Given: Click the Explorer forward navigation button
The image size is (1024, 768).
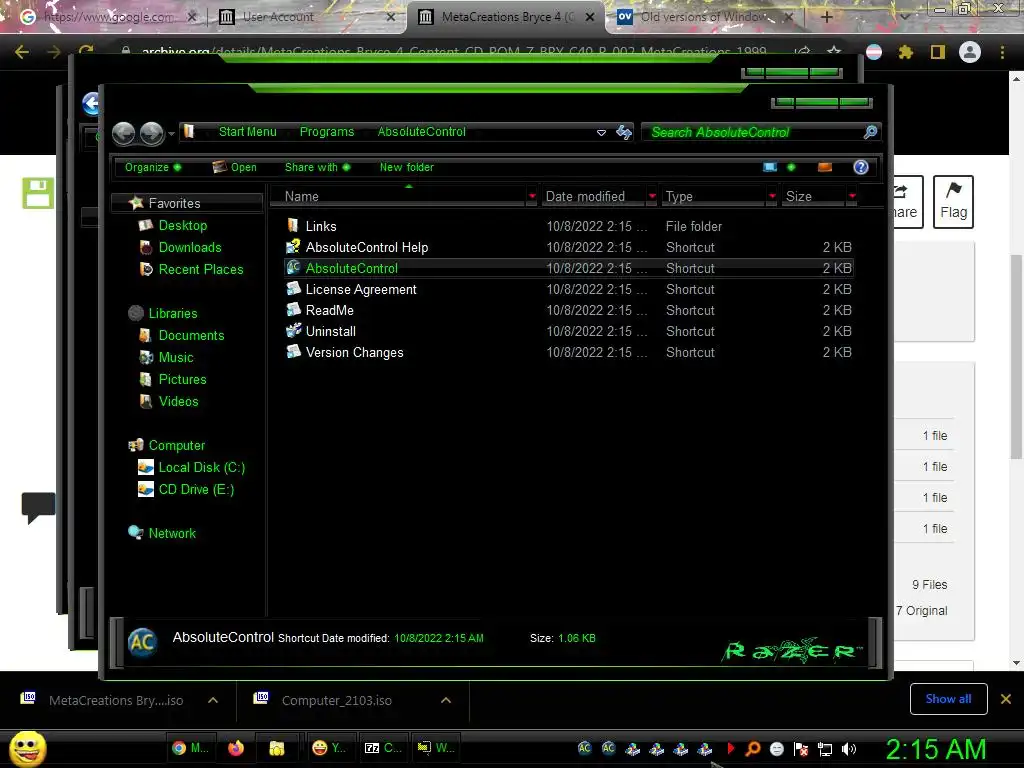Looking at the screenshot, I should [152, 133].
